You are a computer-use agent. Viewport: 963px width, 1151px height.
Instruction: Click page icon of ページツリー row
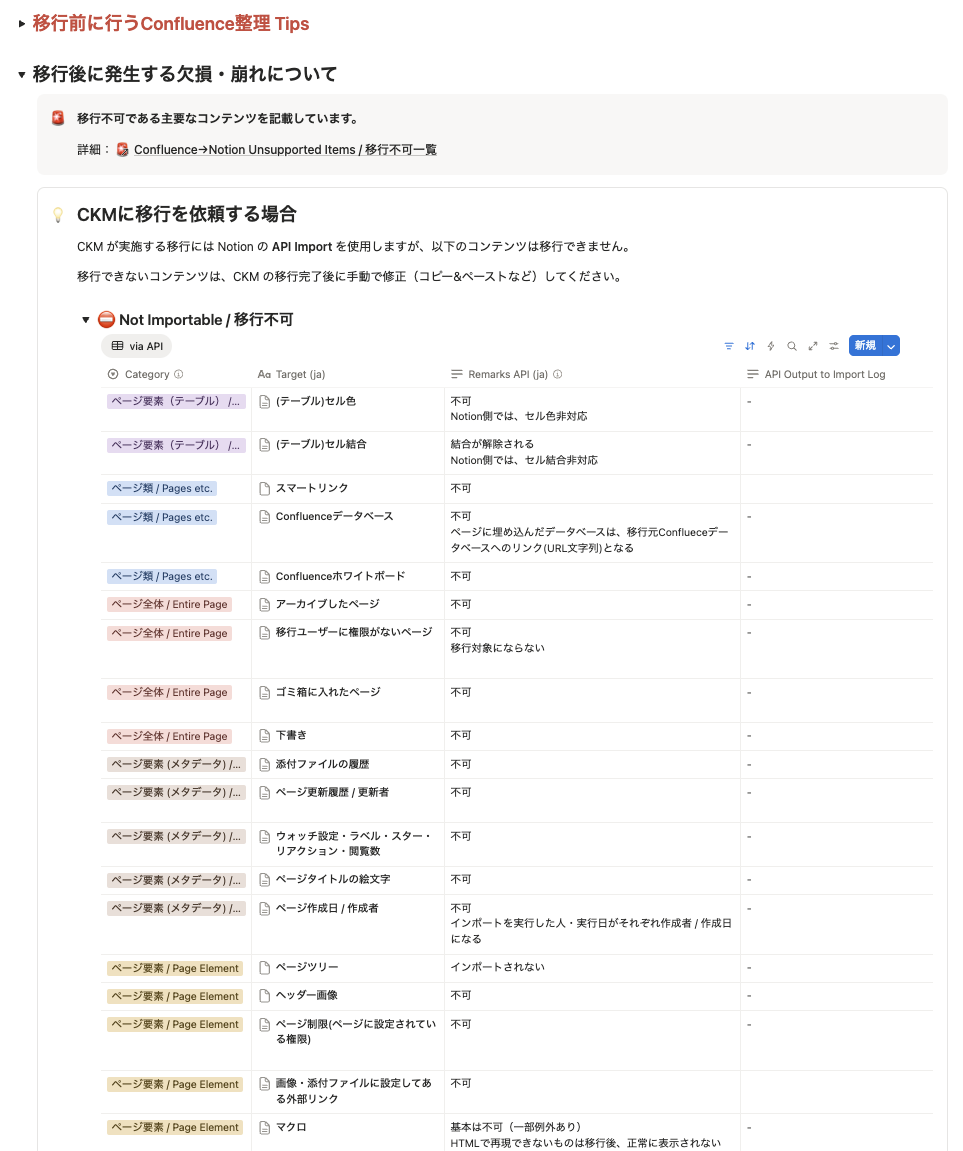pyautogui.click(x=265, y=967)
